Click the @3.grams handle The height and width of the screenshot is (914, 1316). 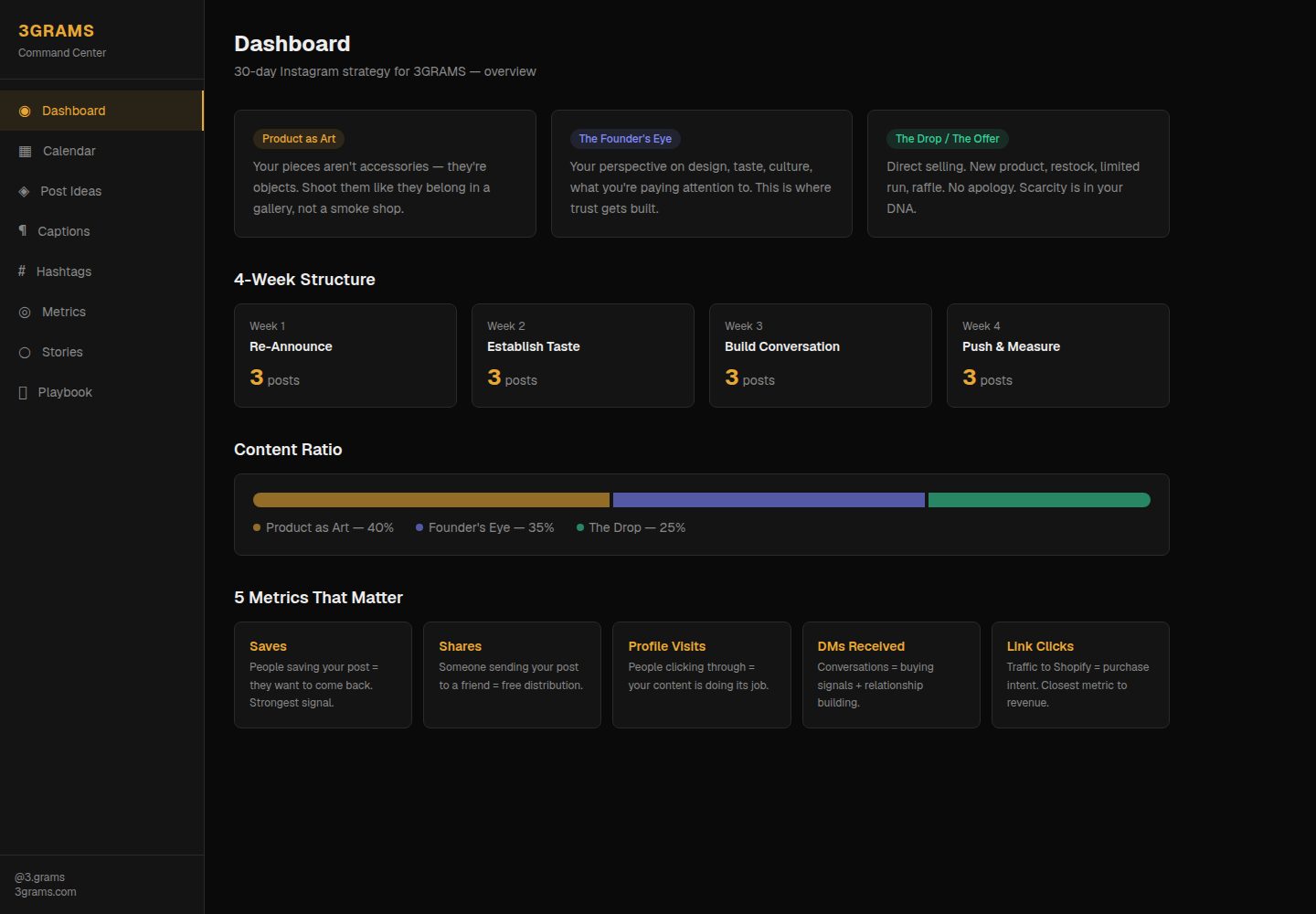[40, 877]
